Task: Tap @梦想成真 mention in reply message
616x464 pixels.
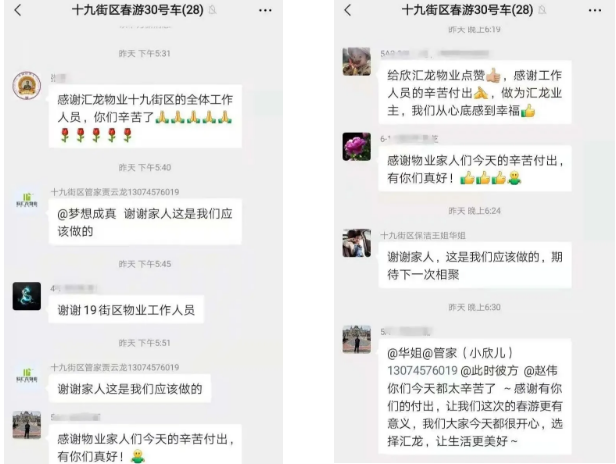Action: (86, 214)
